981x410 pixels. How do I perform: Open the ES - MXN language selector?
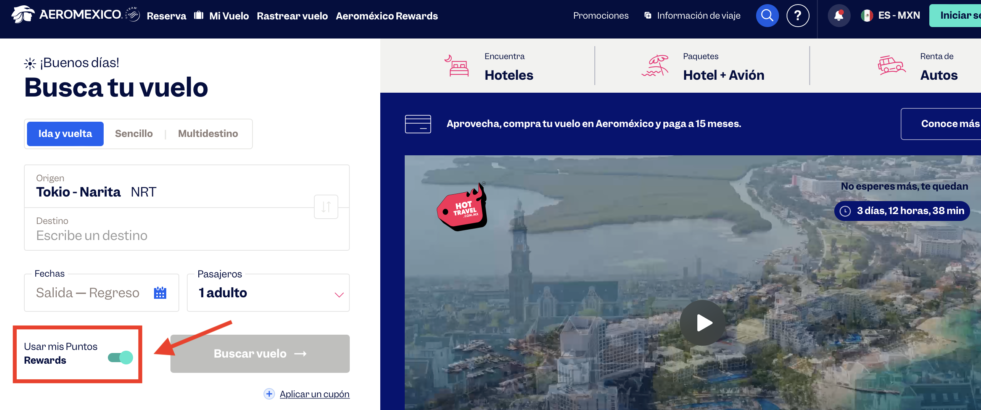pos(890,15)
